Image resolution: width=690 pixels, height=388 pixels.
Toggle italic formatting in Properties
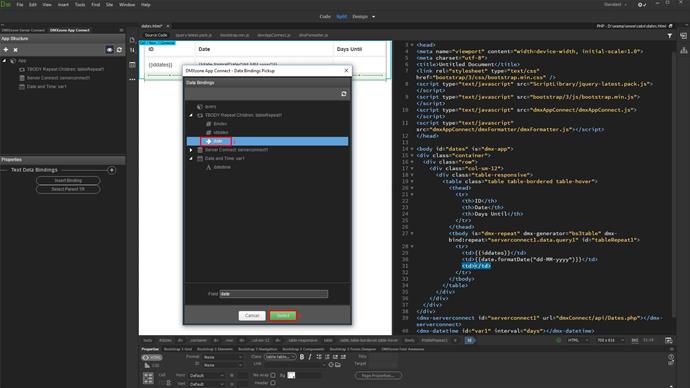pos(310,357)
